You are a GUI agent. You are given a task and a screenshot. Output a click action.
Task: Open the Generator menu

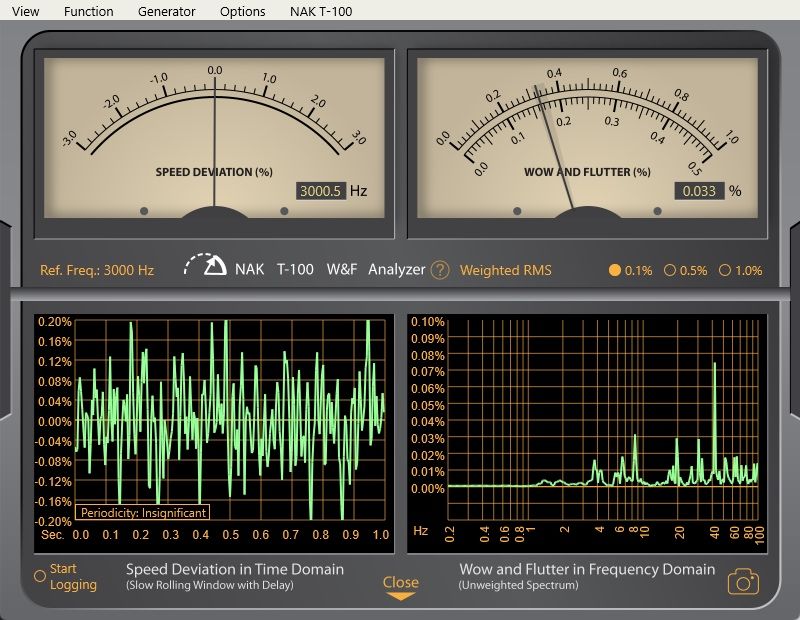pyautogui.click(x=166, y=11)
